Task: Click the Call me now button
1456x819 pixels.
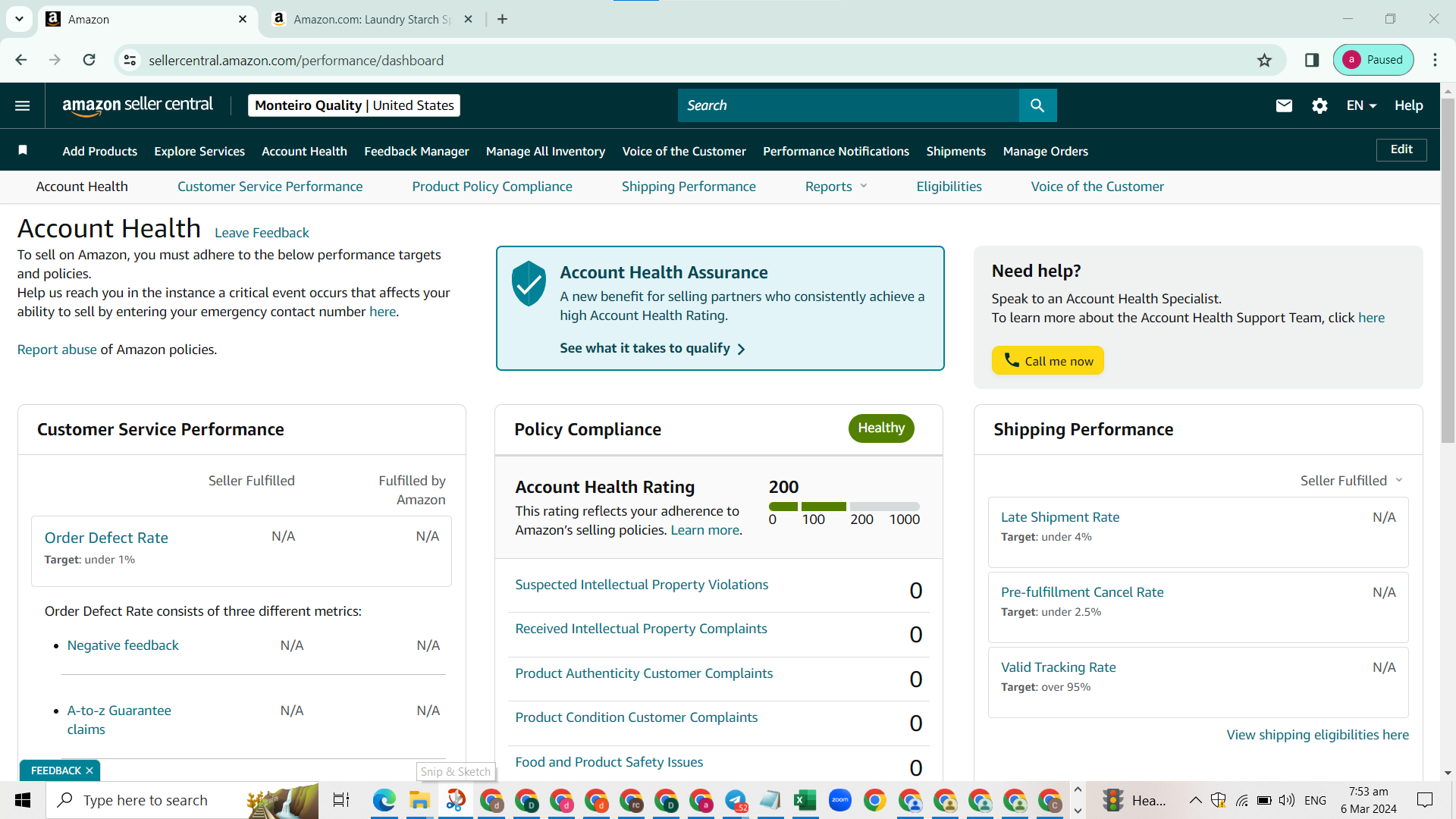Action: tap(1048, 361)
